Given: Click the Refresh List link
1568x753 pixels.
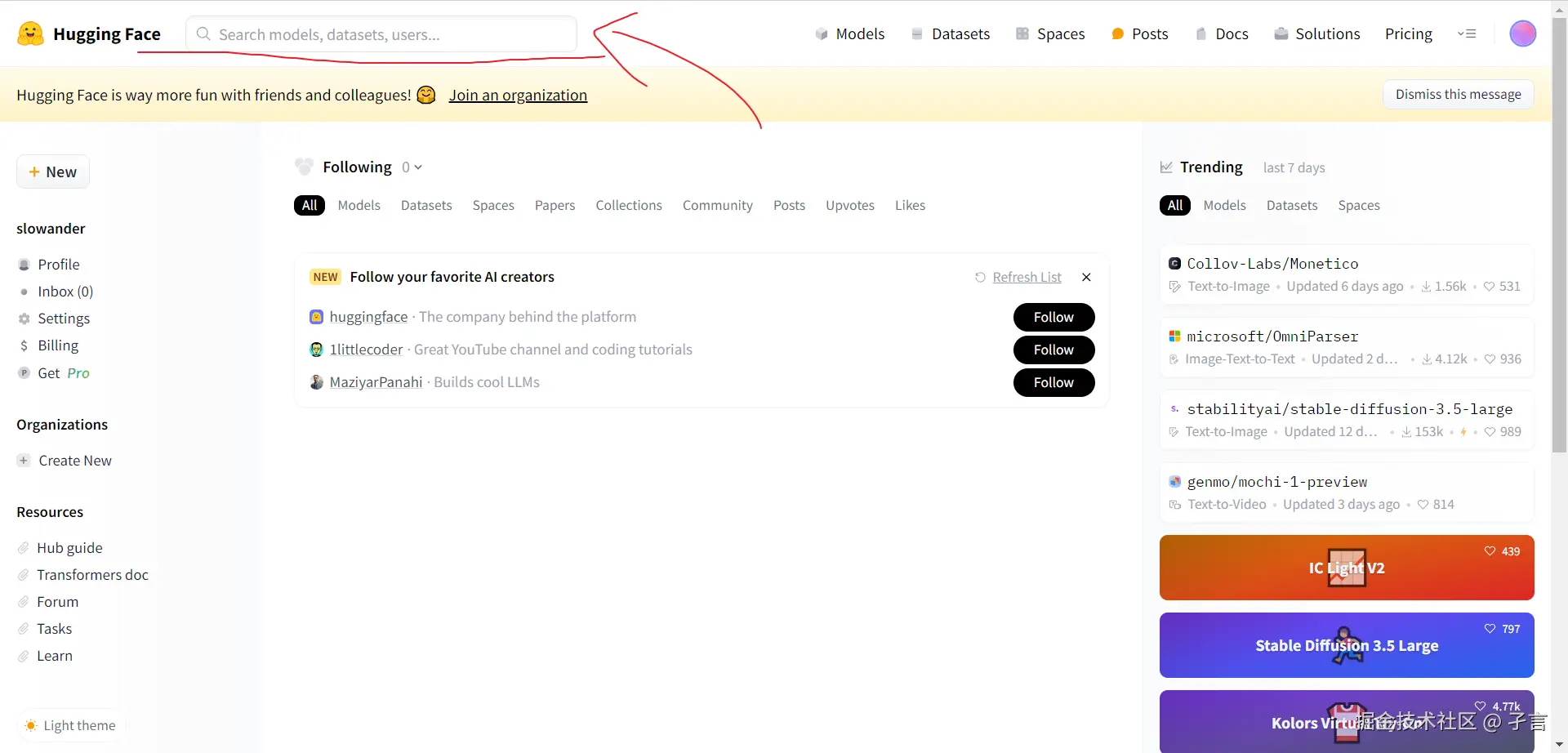Looking at the screenshot, I should click(x=1027, y=277).
